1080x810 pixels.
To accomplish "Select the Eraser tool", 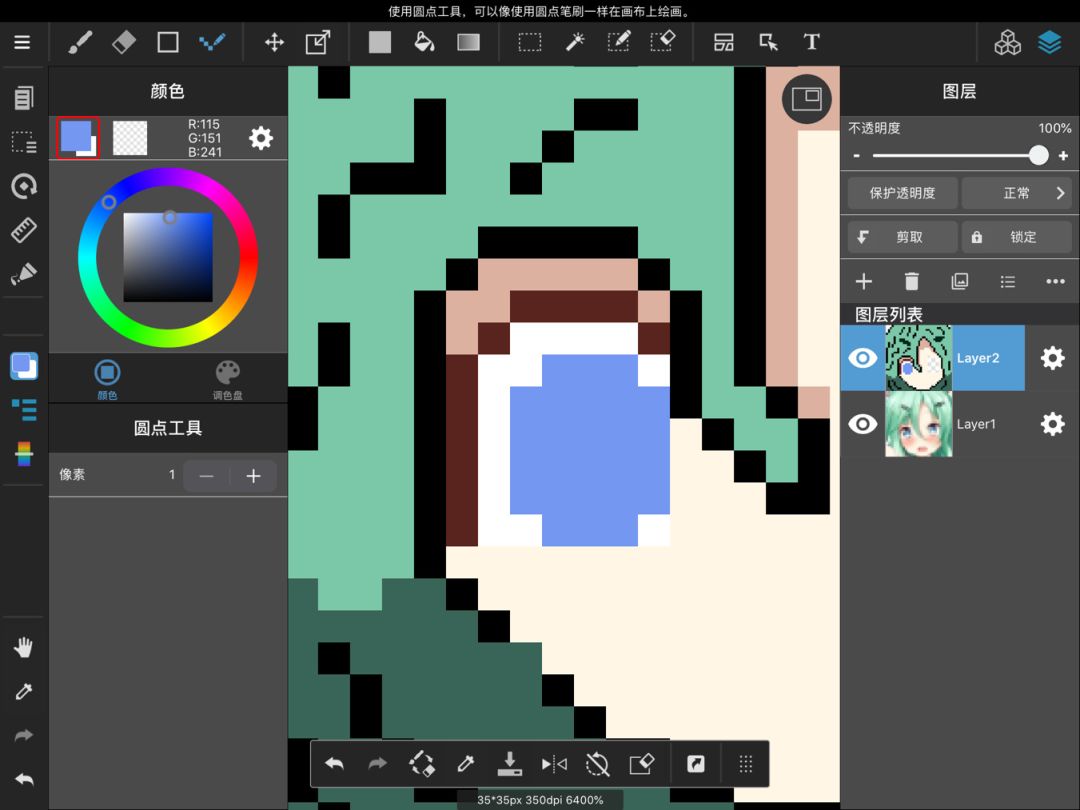I will [x=124, y=42].
